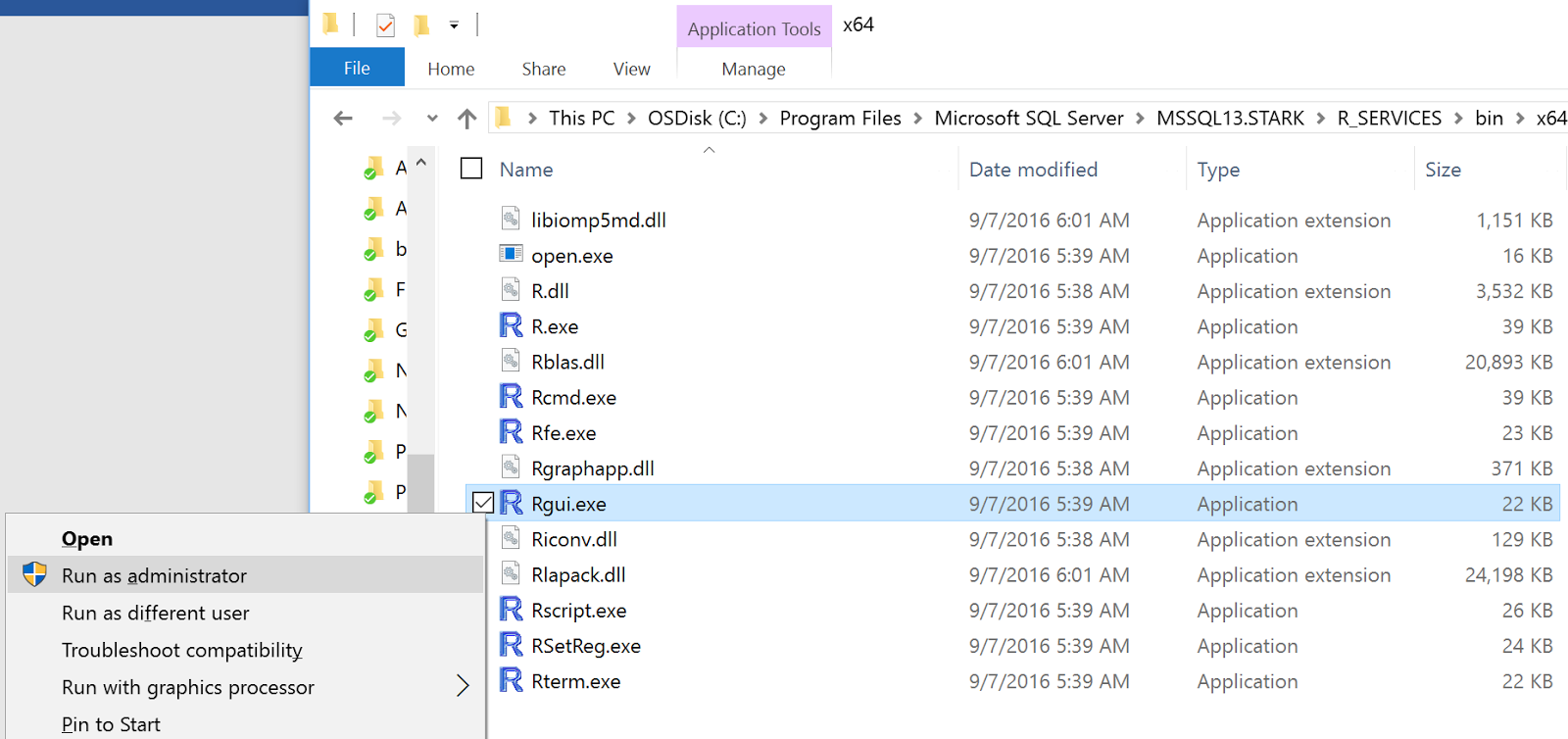
Task: Click the Rlapack.dll file icon
Action: click(x=511, y=572)
